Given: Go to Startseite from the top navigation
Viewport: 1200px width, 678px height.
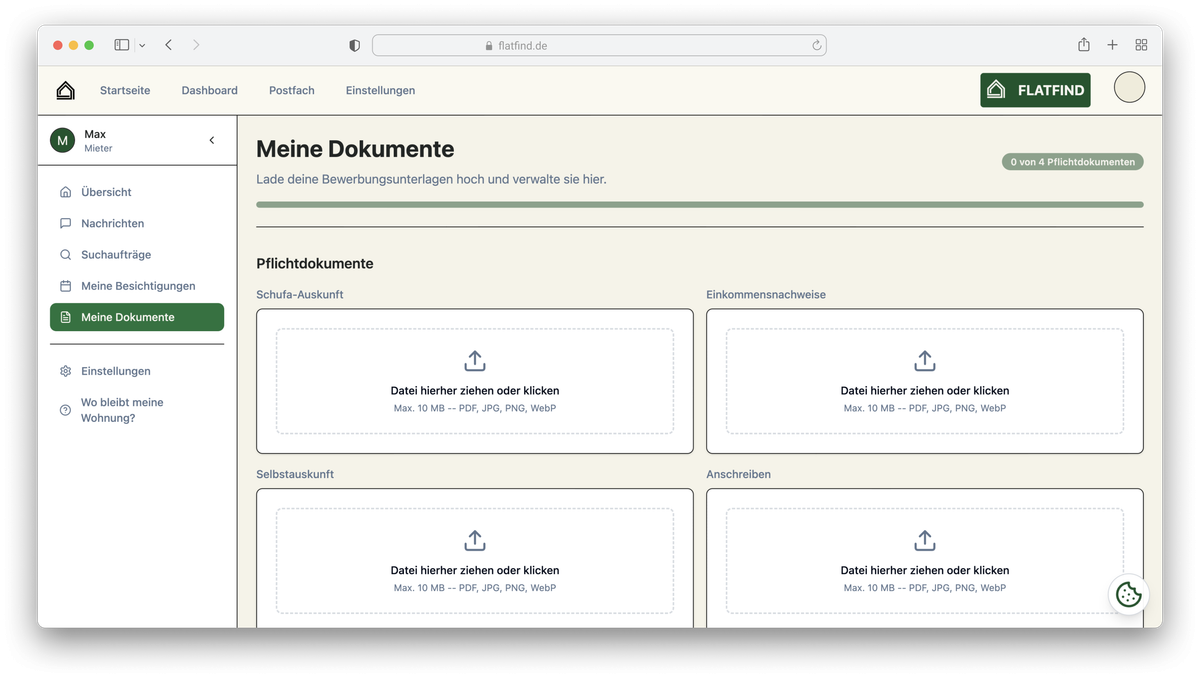Looking at the screenshot, I should [x=124, y=90].
